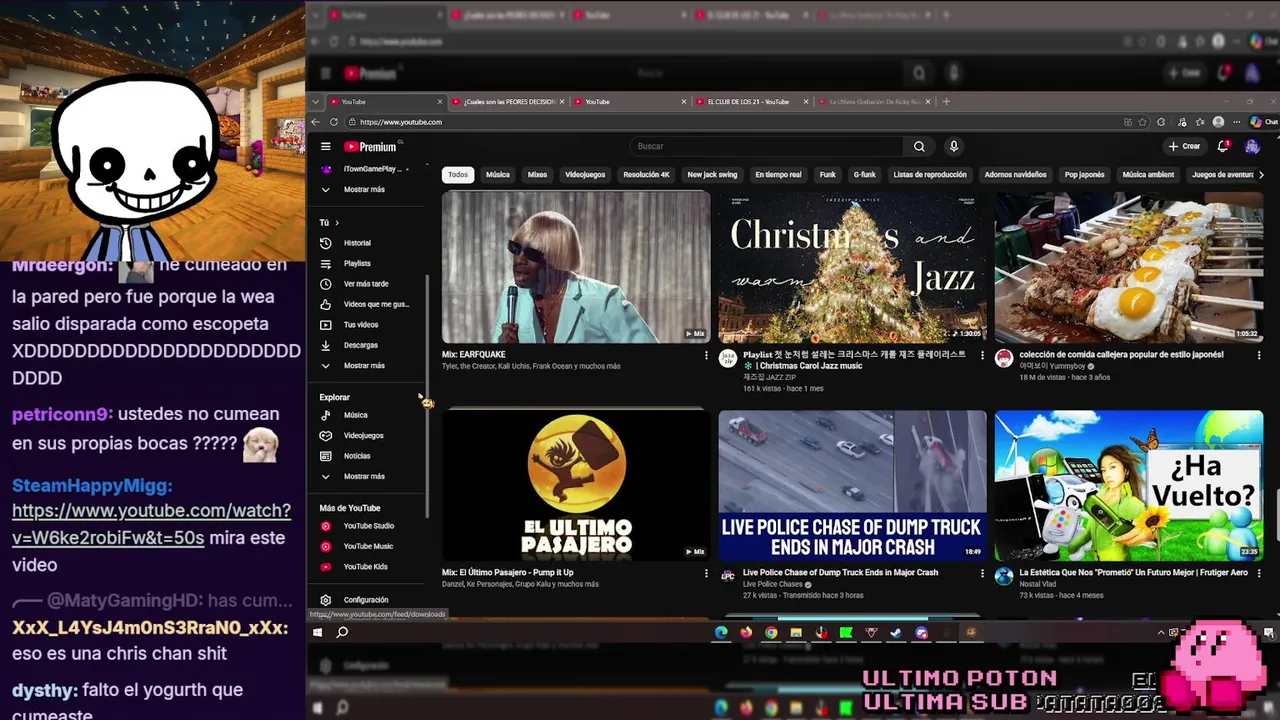
Task: Click the YouTube Premium logo
Action: [370, 146]
